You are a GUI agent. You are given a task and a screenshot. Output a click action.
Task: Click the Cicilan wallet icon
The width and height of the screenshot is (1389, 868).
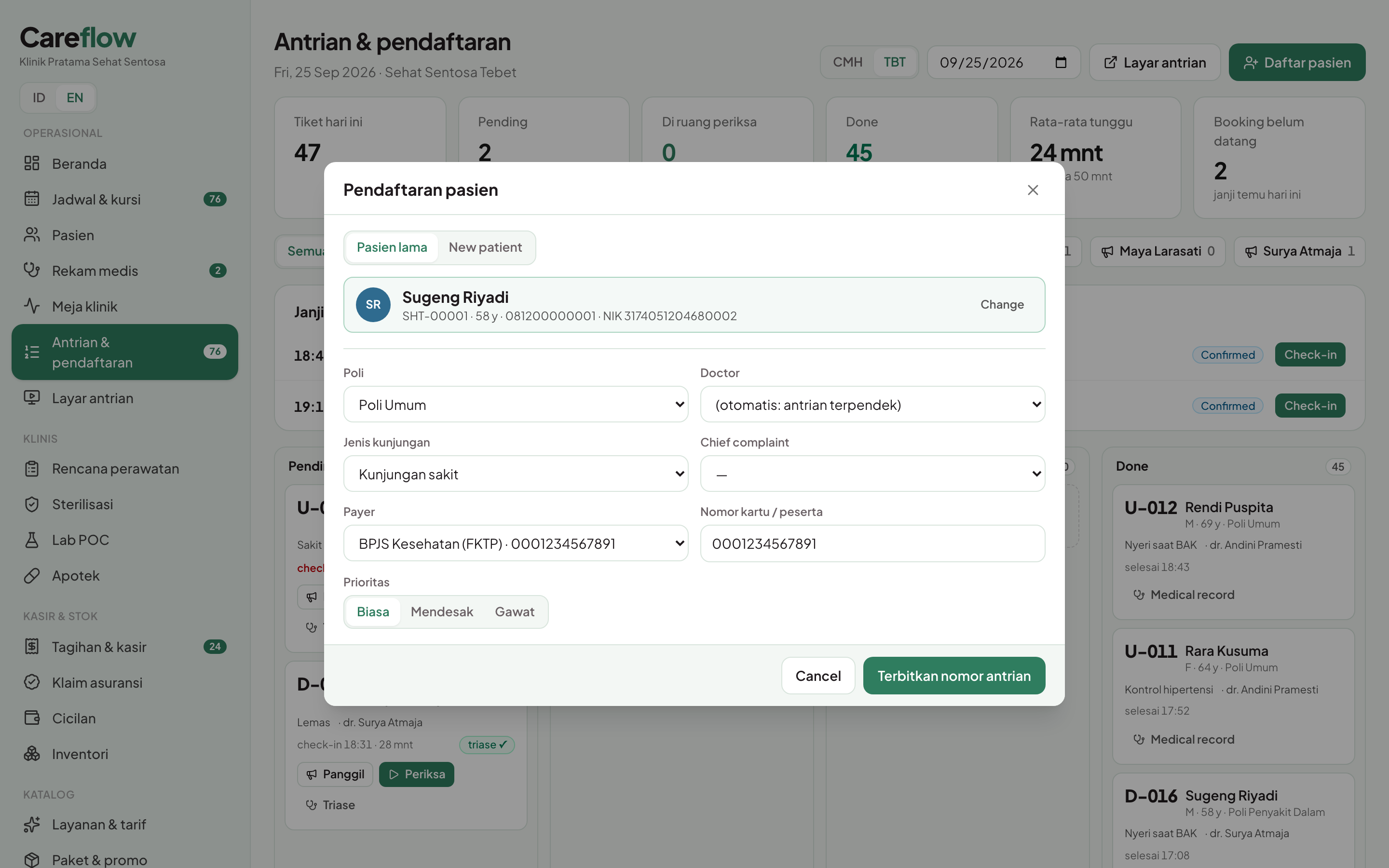tap(31, 718)
